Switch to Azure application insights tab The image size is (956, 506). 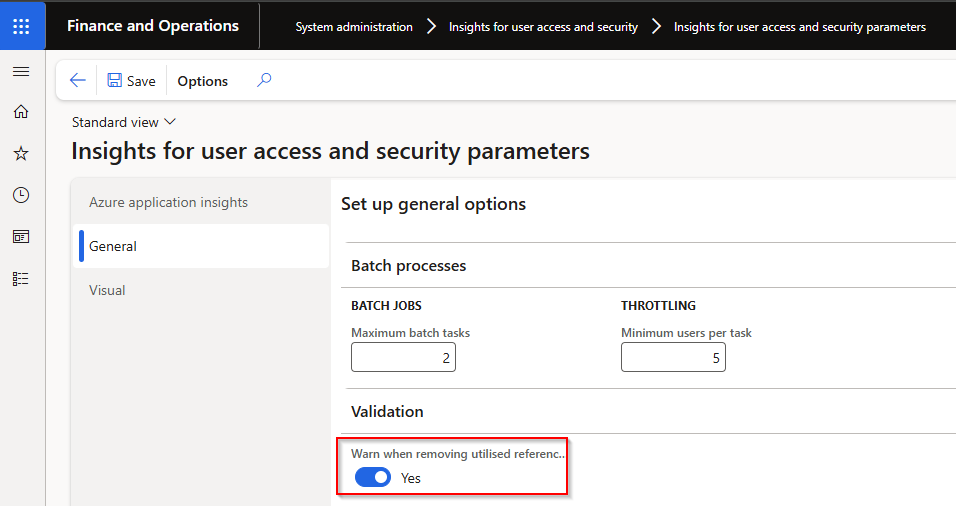tap(168, 202)
